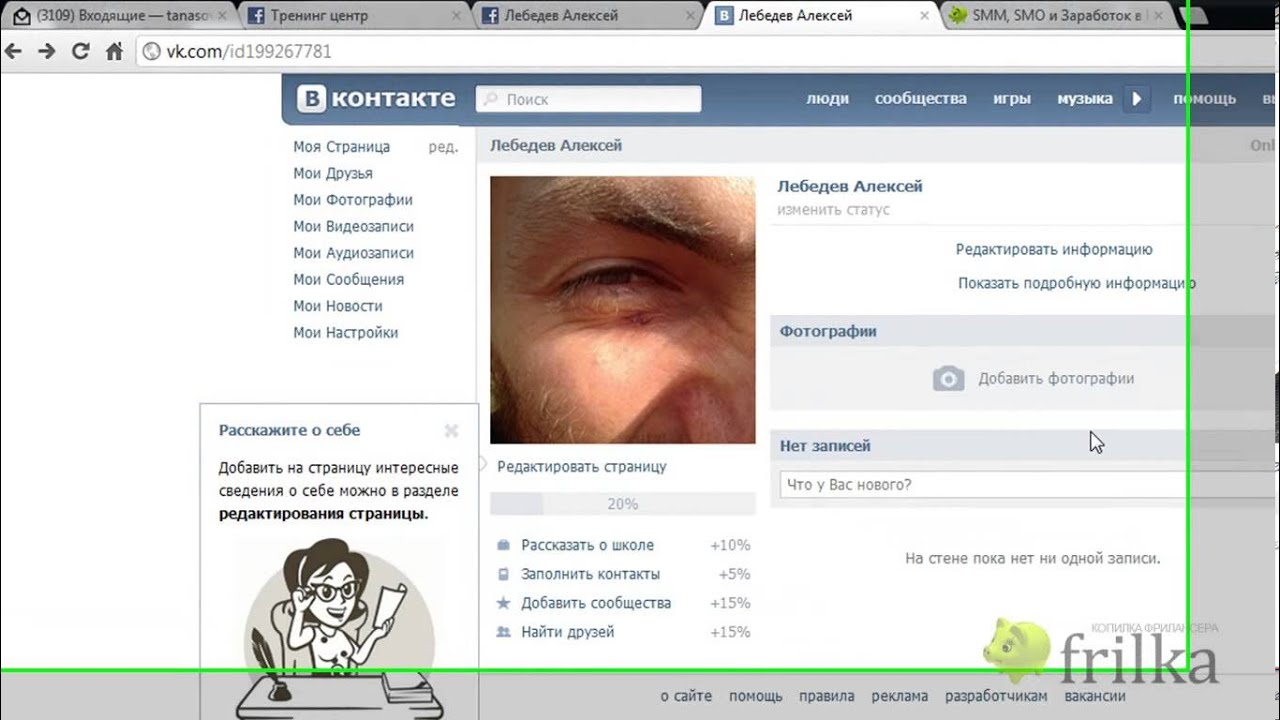Open правила footer link

point(827,696)
